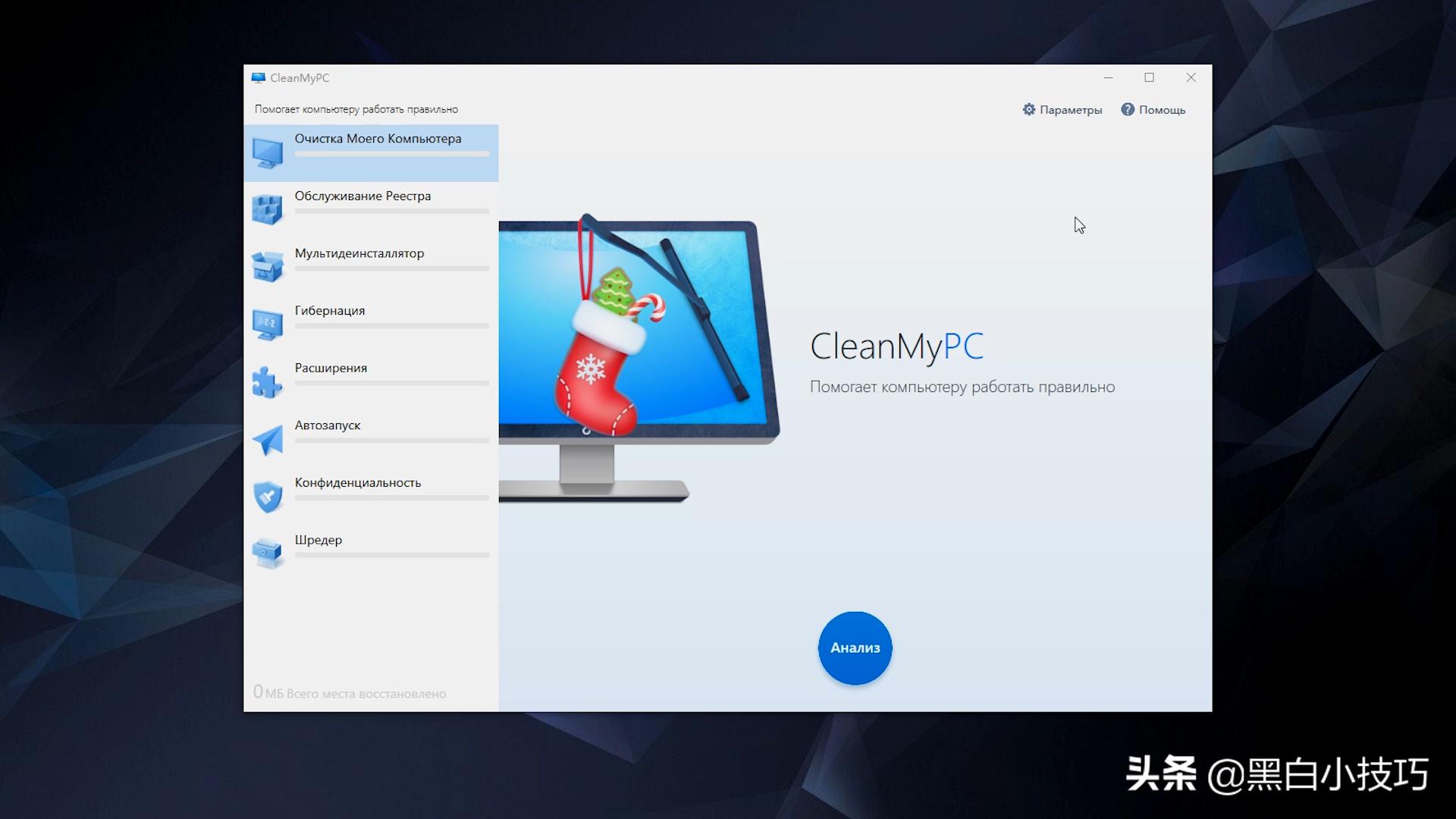
Task: Open the Помощь help link
Action: click(x=1153, y=110)
